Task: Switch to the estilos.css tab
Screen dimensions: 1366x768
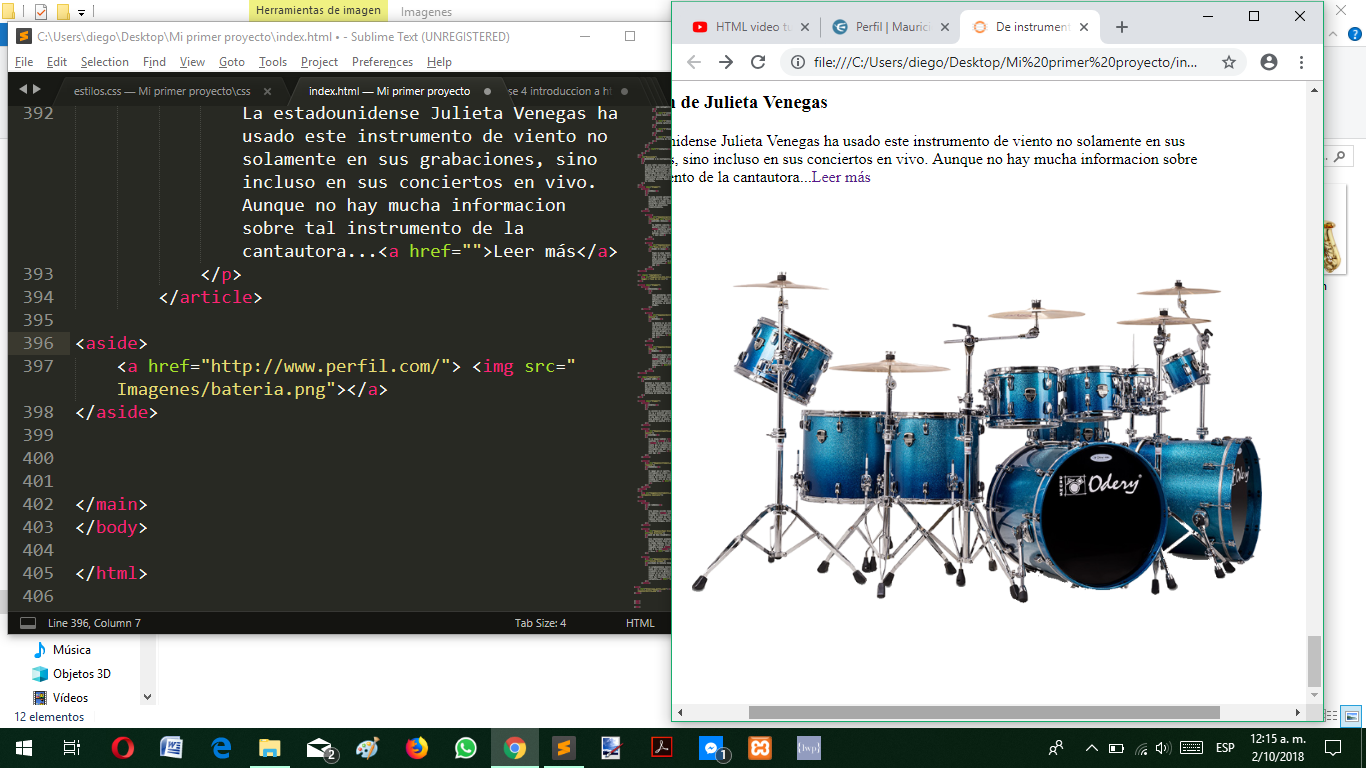Action: [162, 91]
